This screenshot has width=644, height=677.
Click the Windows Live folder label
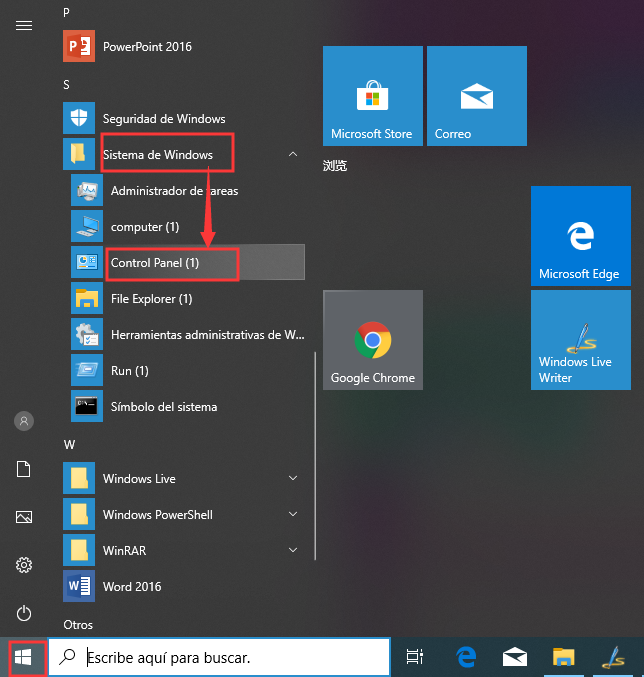(139, 479)
